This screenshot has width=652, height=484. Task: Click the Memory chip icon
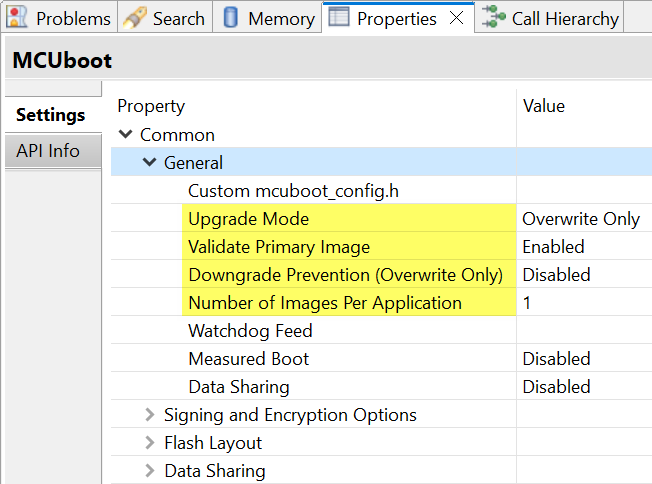coord(230,17)
